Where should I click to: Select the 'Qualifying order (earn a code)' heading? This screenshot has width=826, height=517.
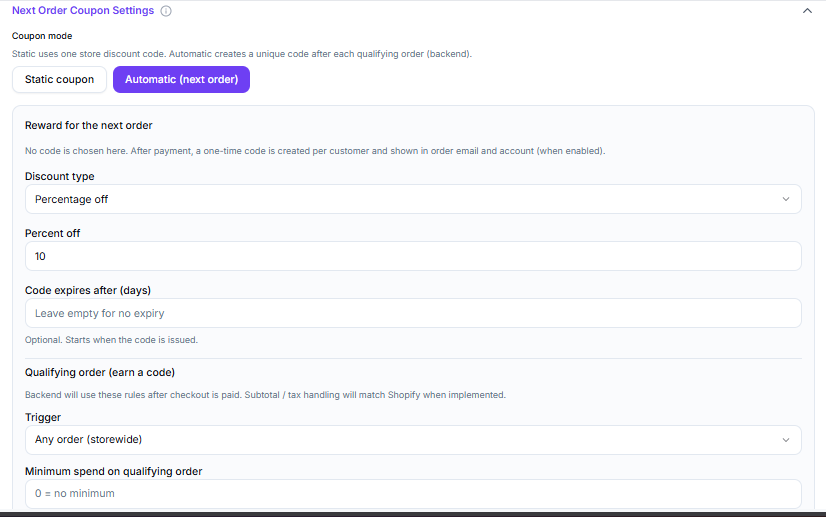[x=100, y=372]
